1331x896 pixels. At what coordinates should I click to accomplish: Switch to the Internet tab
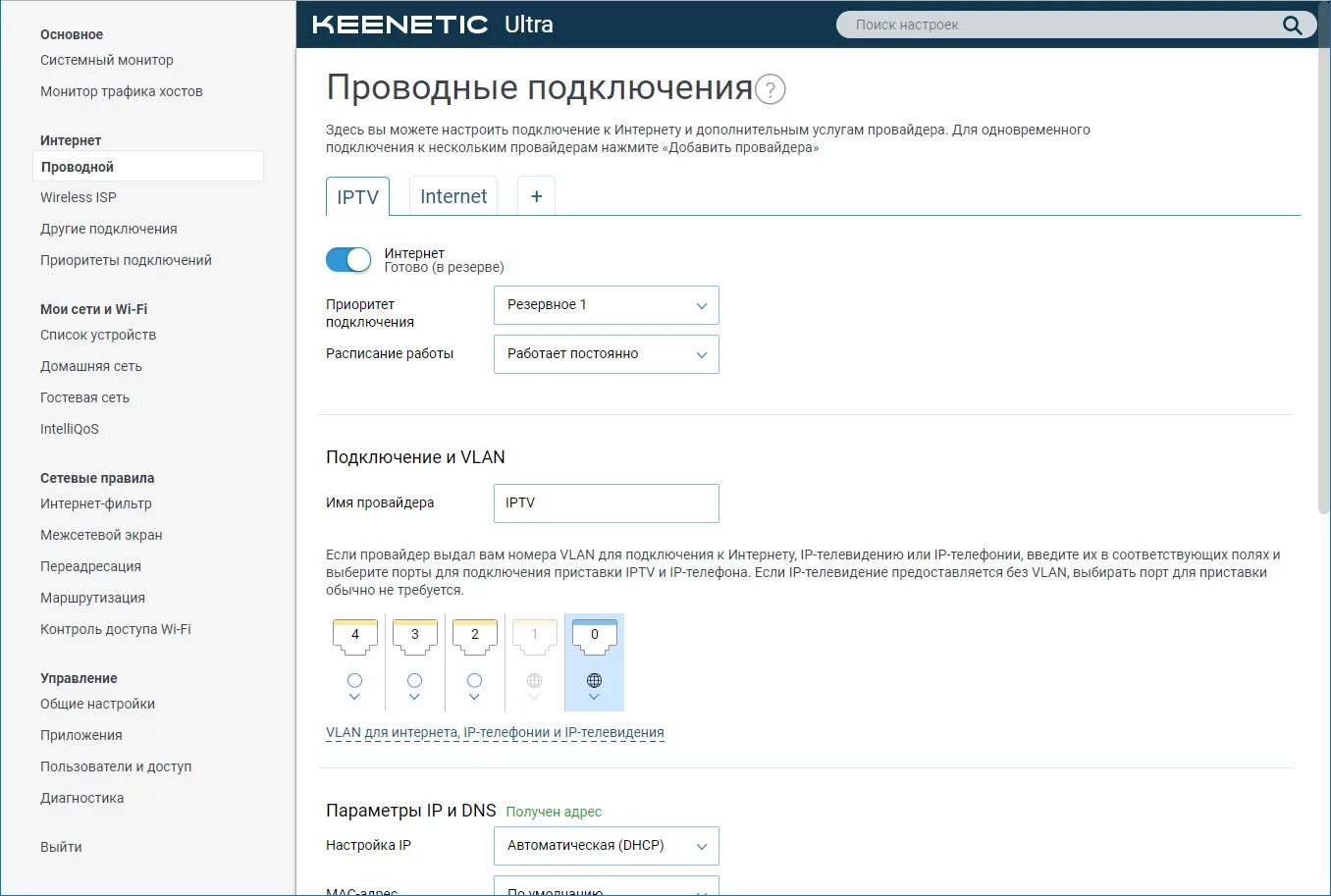453,196
